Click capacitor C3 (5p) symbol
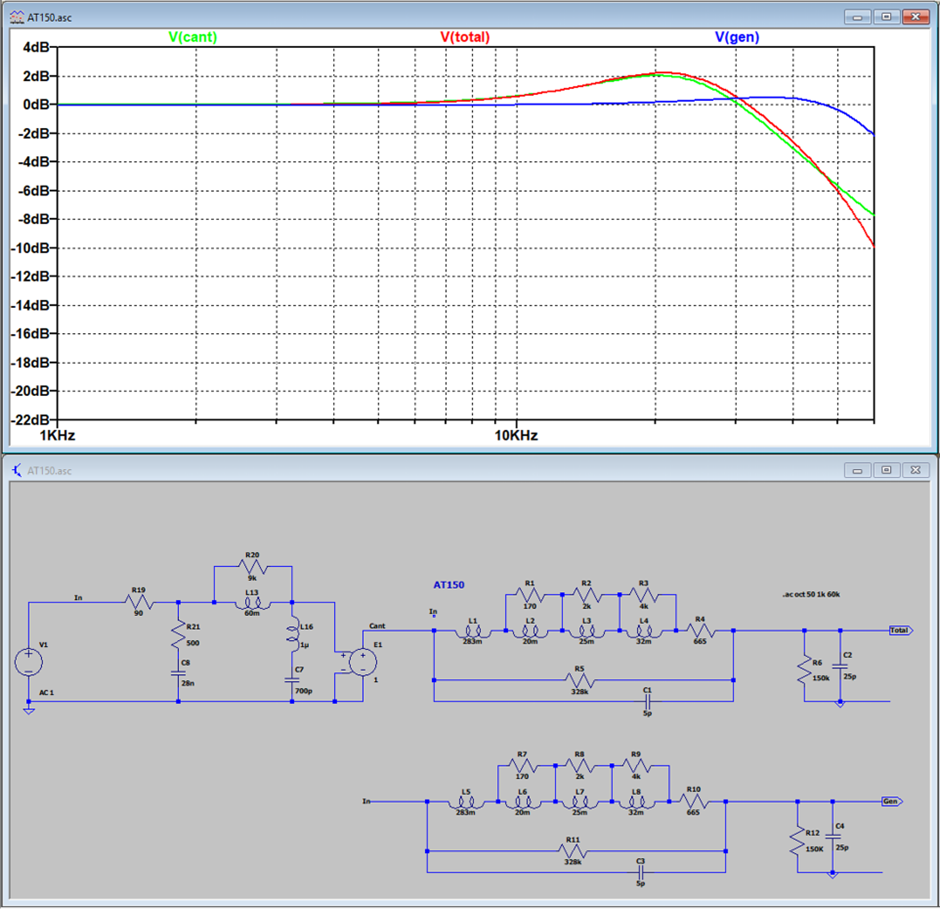The image size is (940, 909). pyautogui.click(x=640, y=872)
